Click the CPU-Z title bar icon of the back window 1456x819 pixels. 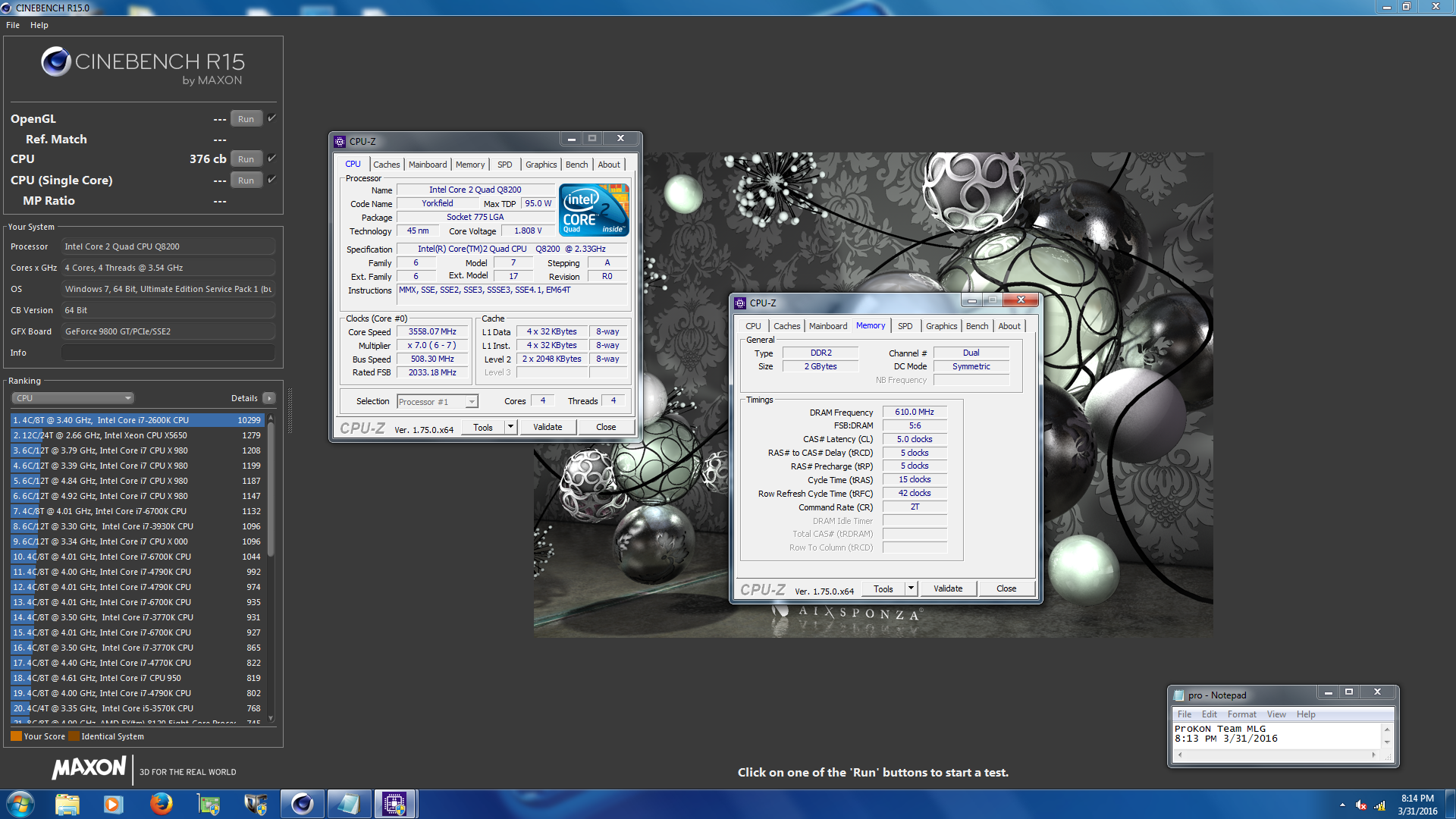[x=340, y=141]
